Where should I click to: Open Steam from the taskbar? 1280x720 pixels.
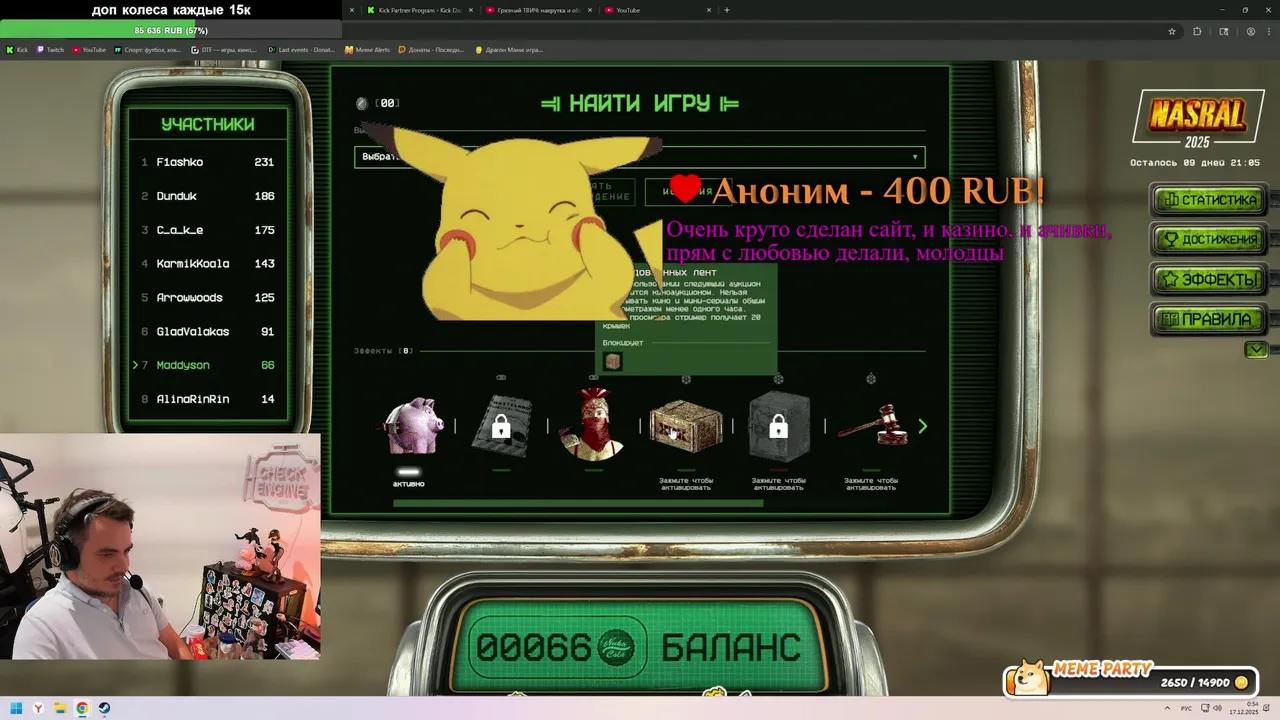pyautogui.click(x=104, y=708)
